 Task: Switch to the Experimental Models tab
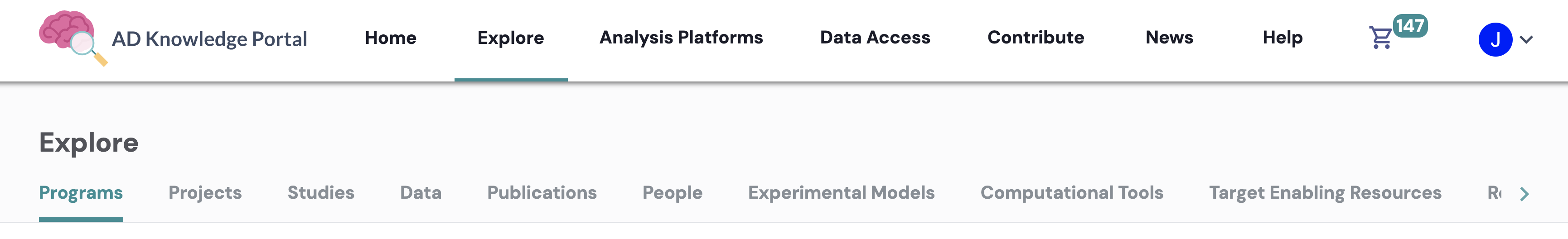coord(841,193)
